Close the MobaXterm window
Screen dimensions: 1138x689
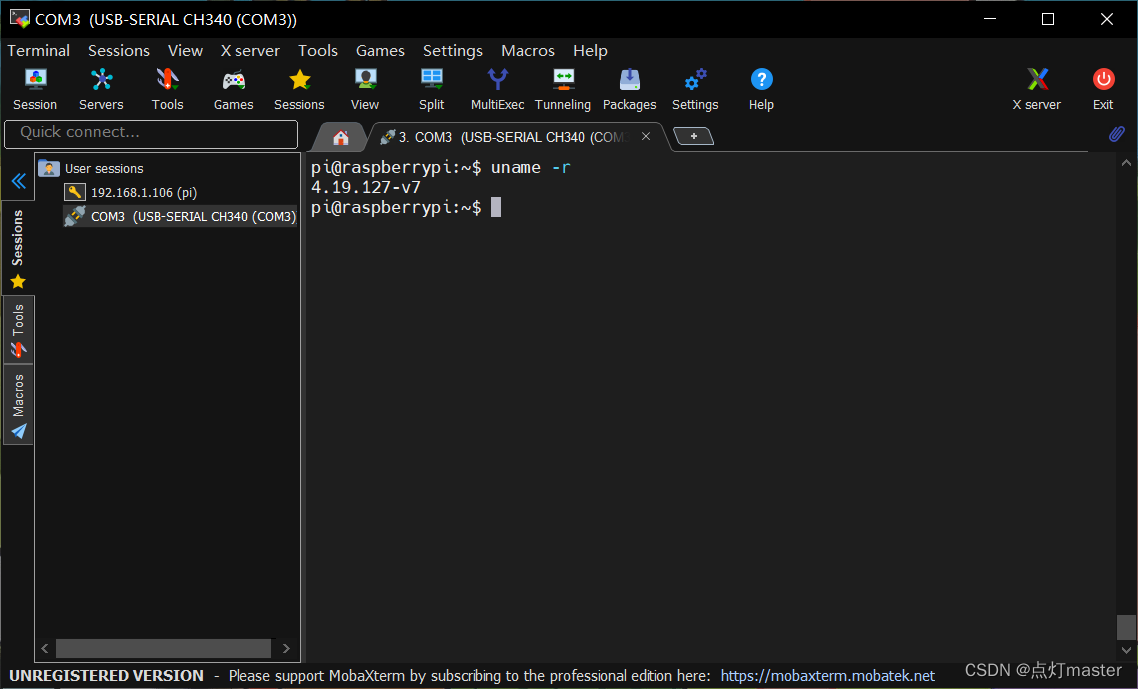tap(1107, 19)
